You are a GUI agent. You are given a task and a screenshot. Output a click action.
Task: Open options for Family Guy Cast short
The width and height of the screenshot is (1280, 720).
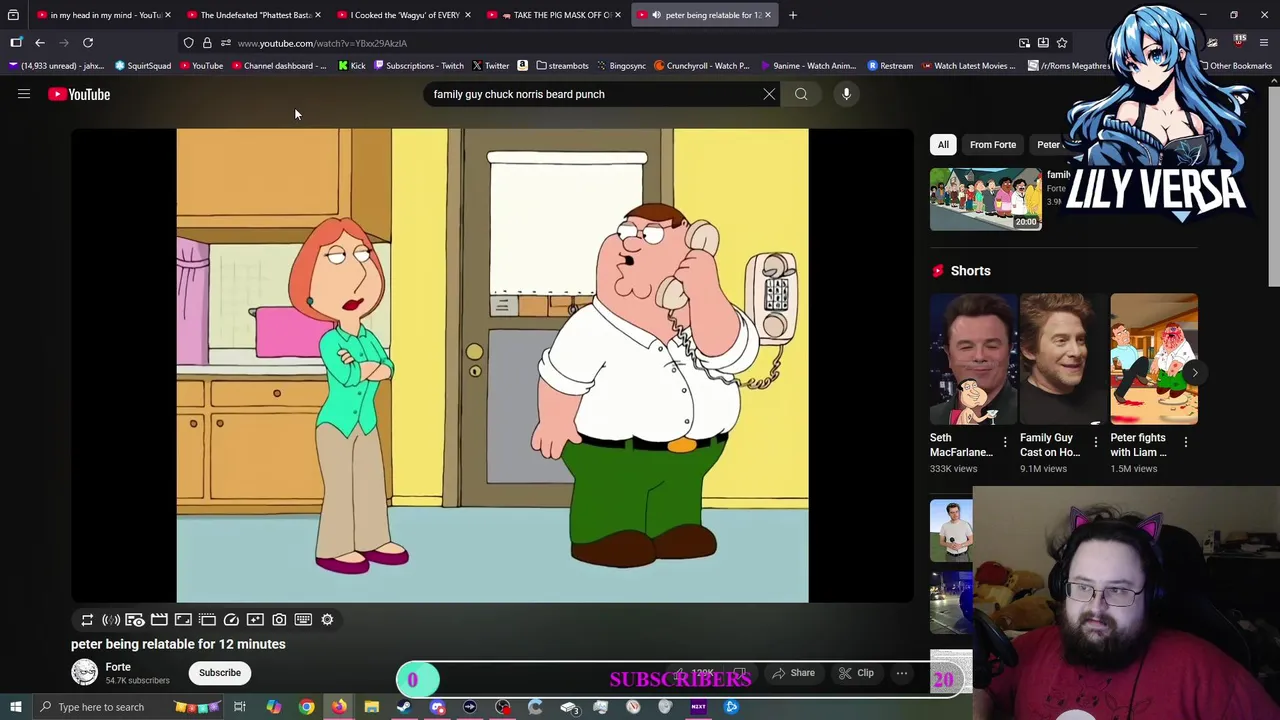pos(1095,442)
